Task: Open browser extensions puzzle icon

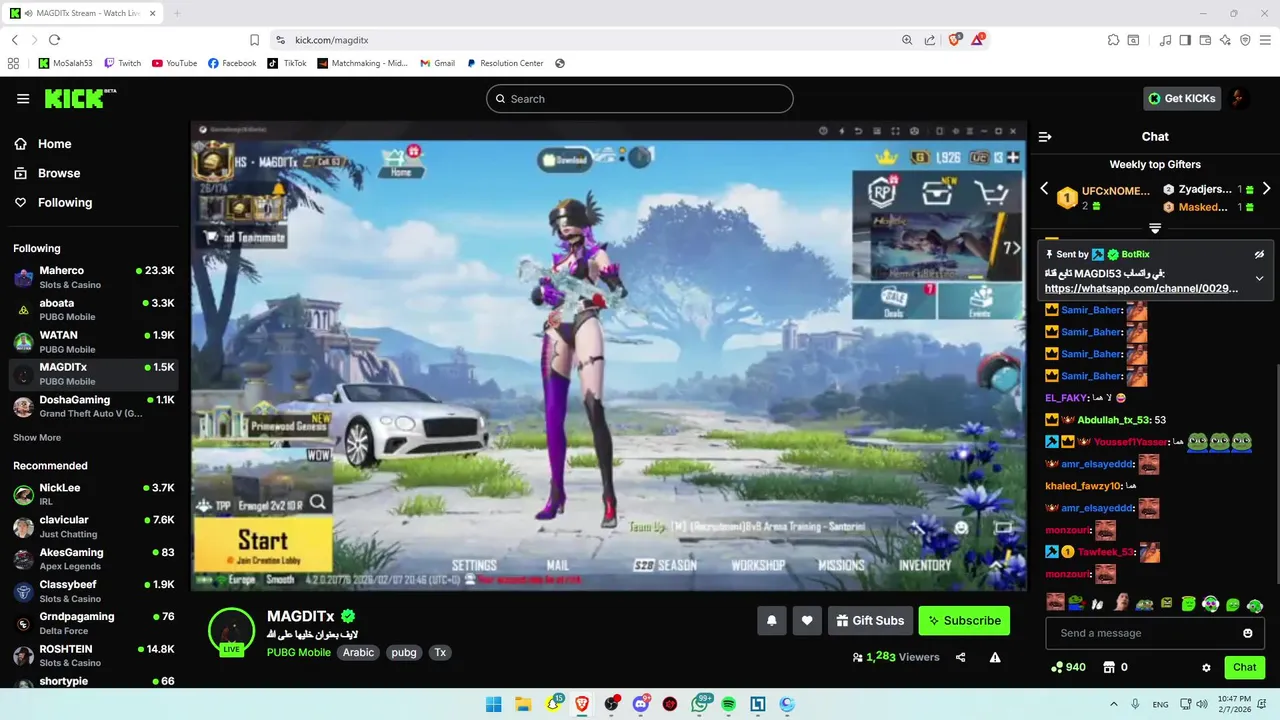Action: [1113, 40]
